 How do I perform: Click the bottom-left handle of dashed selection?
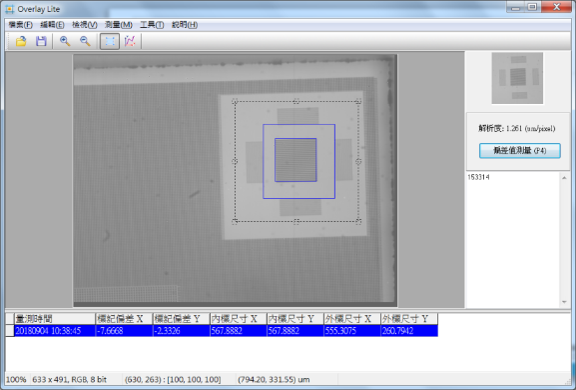235,221
